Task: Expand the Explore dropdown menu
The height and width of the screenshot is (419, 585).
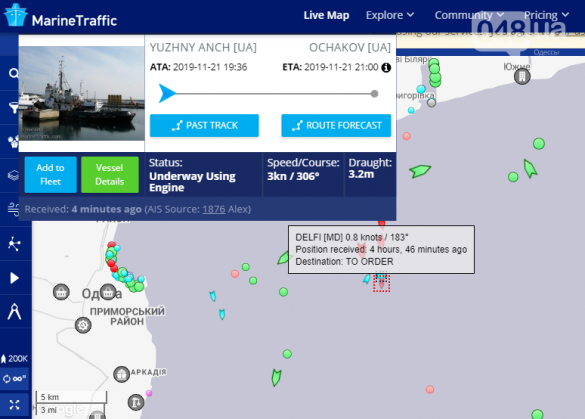Action: click(390, 15)
